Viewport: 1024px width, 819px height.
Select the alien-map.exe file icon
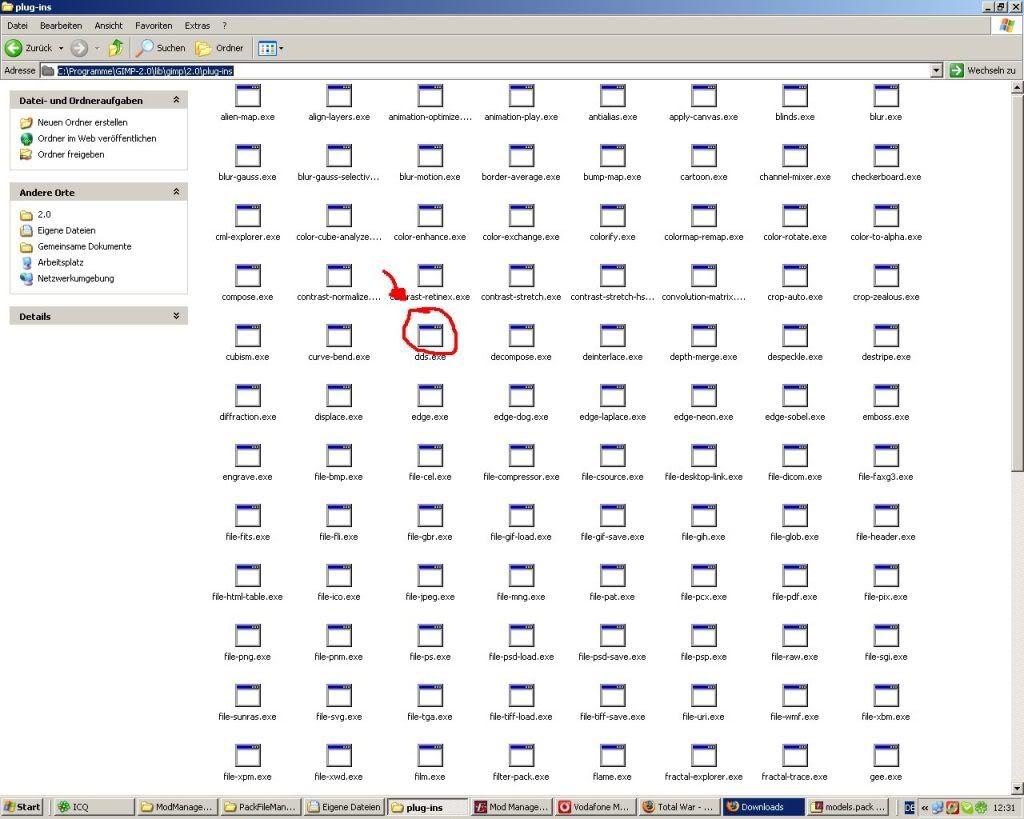(x=247, y=96)
